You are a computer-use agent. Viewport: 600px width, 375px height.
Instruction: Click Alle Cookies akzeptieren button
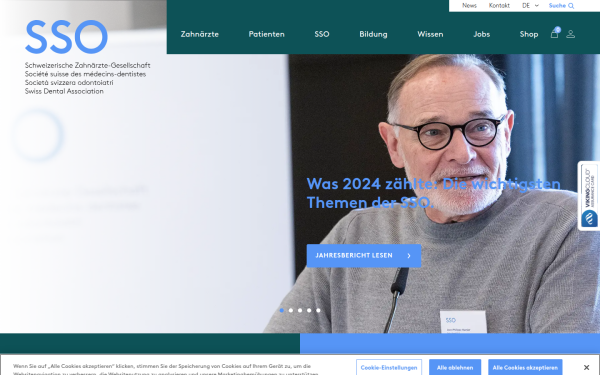click(x=525, y=367)
